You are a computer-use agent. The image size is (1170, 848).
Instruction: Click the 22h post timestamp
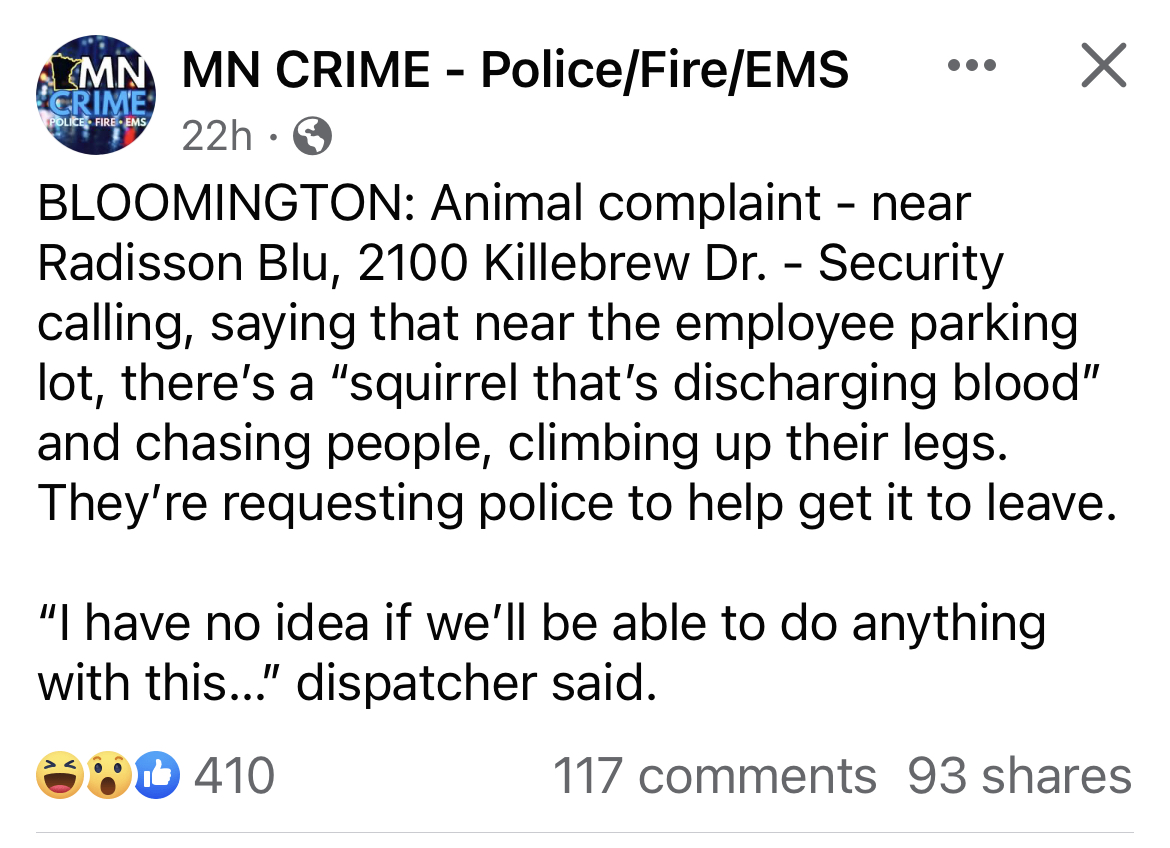[x=217, y=137]
